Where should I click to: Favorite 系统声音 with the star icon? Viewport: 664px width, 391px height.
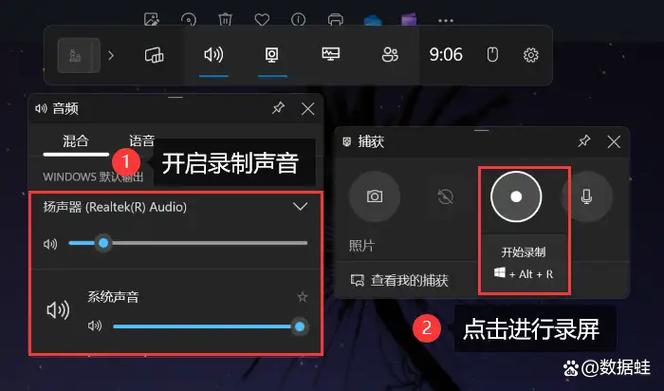302,297
